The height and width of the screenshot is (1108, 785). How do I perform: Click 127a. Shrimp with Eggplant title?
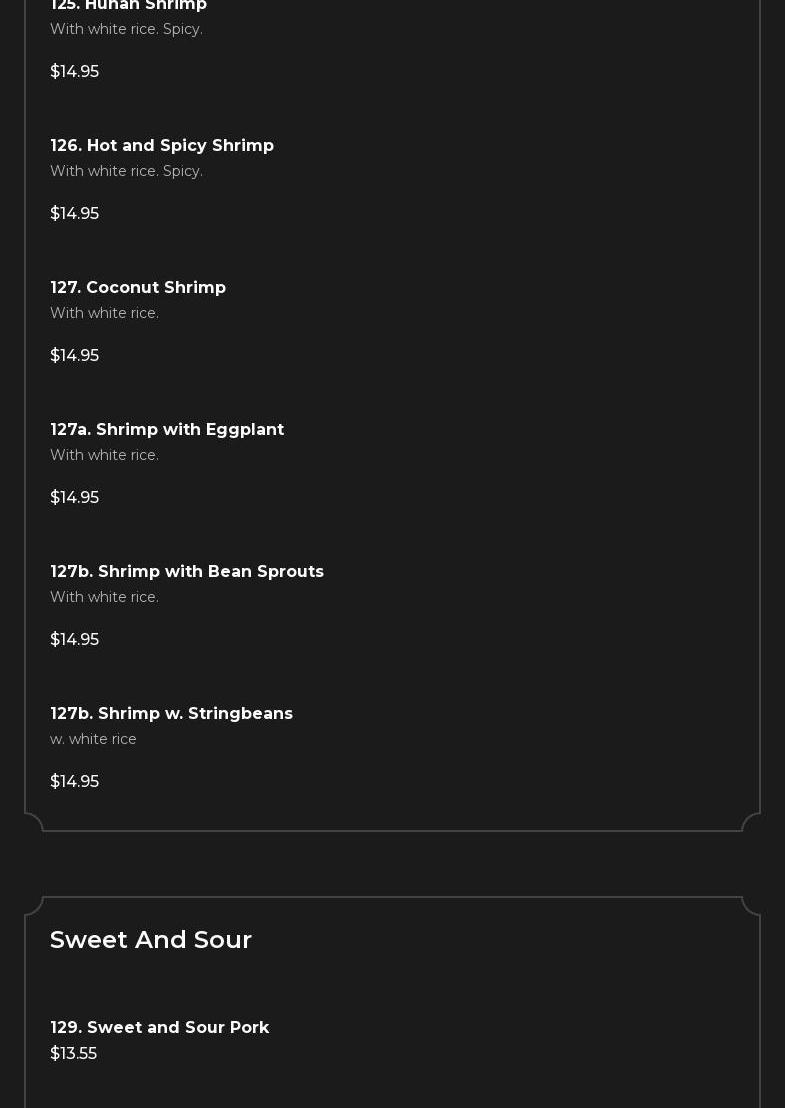[167, 430]
